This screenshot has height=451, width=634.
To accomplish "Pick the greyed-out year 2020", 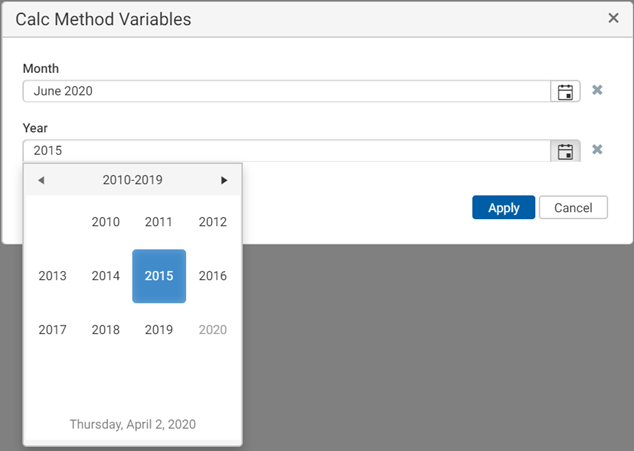I will [x=212, y=330].
